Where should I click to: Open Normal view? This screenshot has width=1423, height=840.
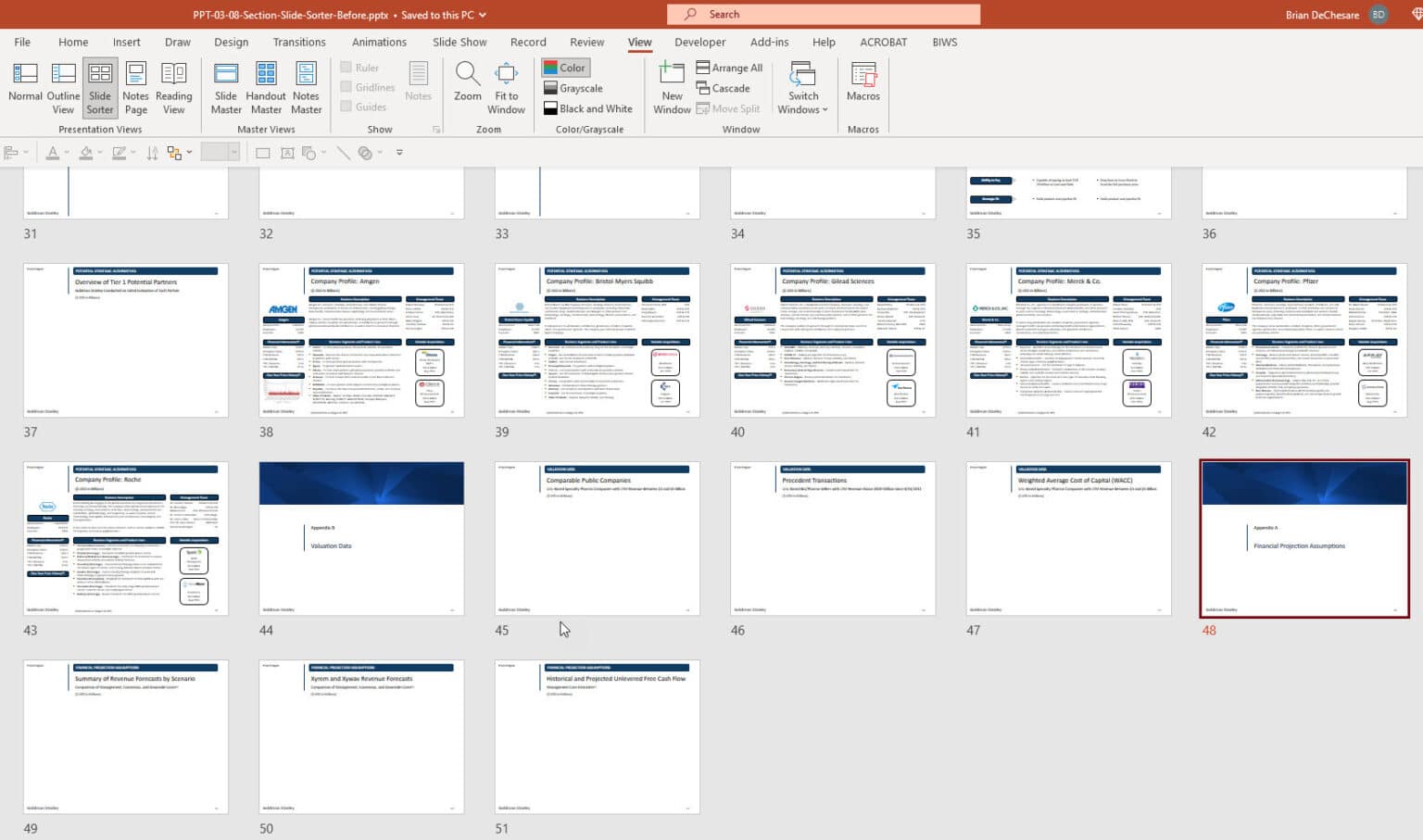[x=24, y=83]
